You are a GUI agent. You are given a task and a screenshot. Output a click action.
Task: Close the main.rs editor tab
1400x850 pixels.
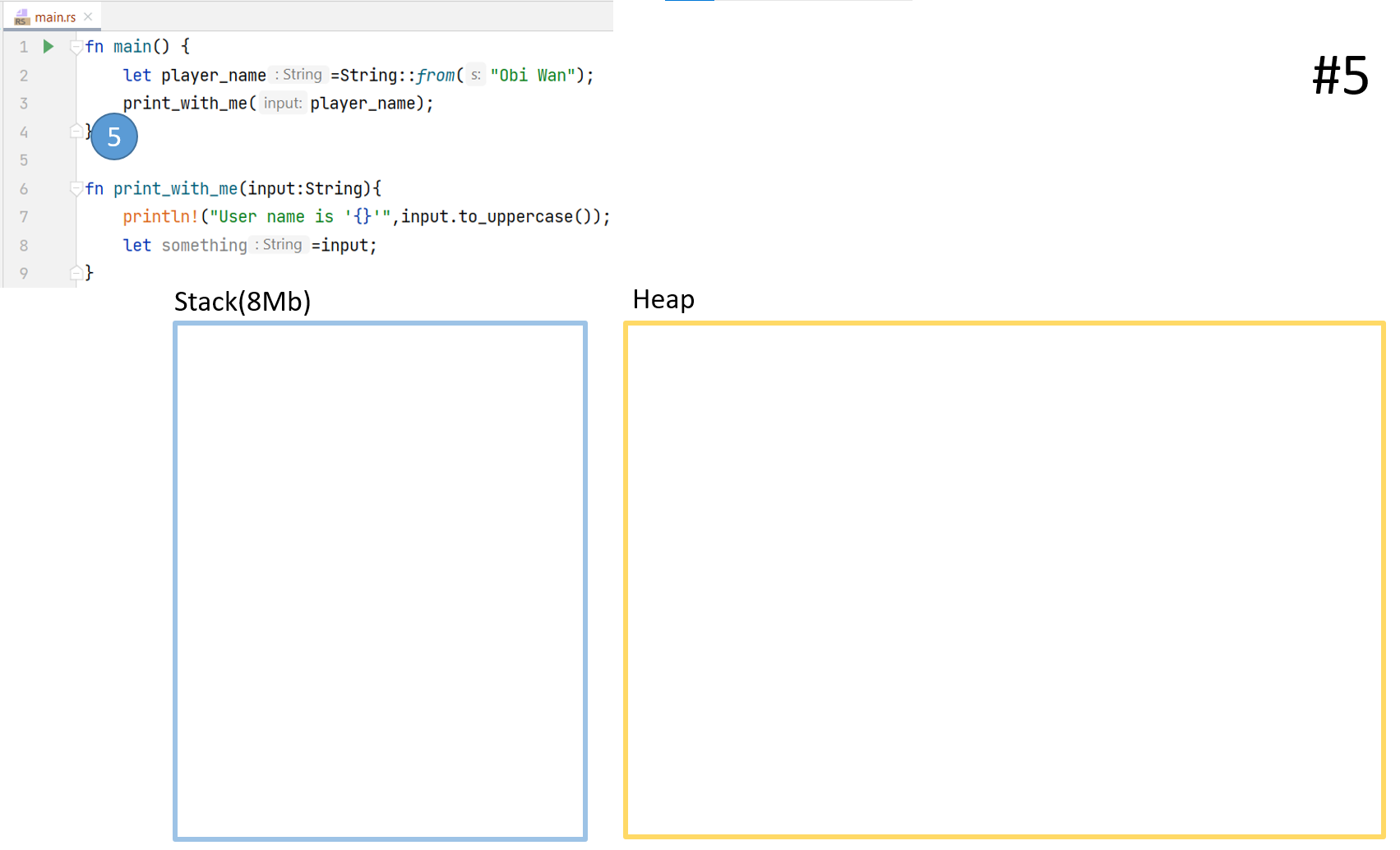pos(88,16)
